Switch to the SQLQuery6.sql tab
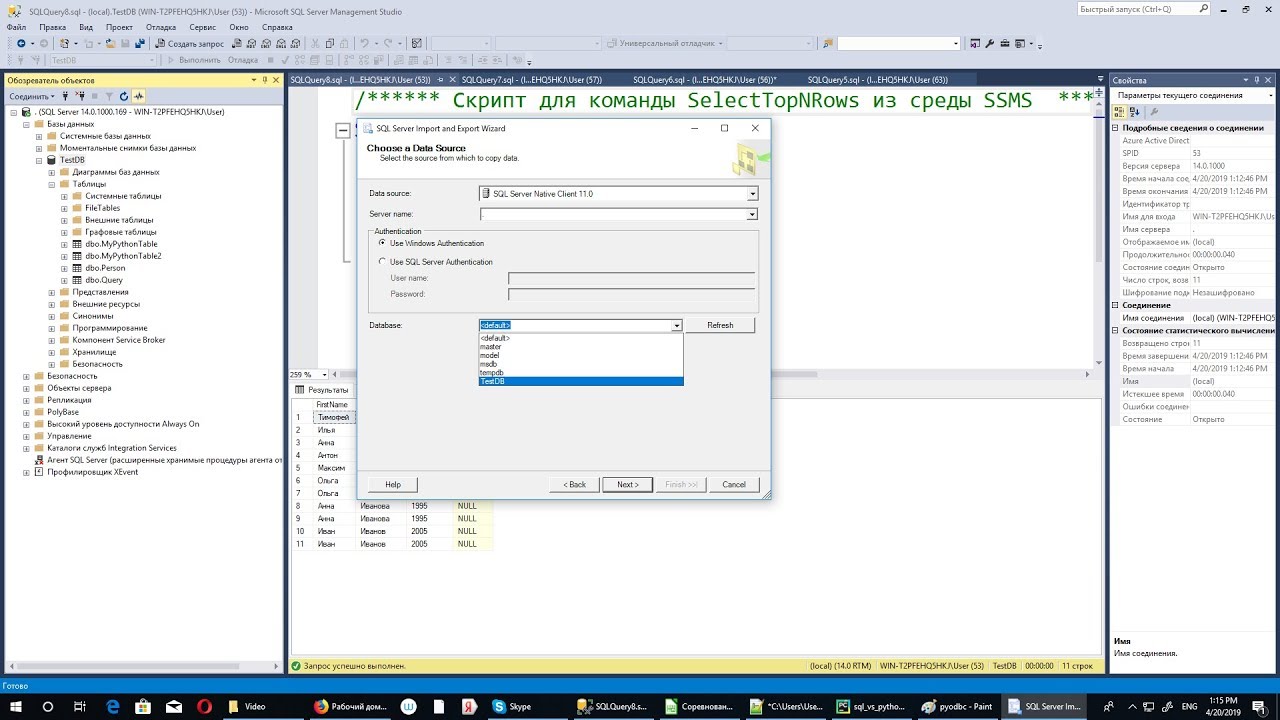The width and height of the screenshot is (1280, 720). click(x=705, y=80)
